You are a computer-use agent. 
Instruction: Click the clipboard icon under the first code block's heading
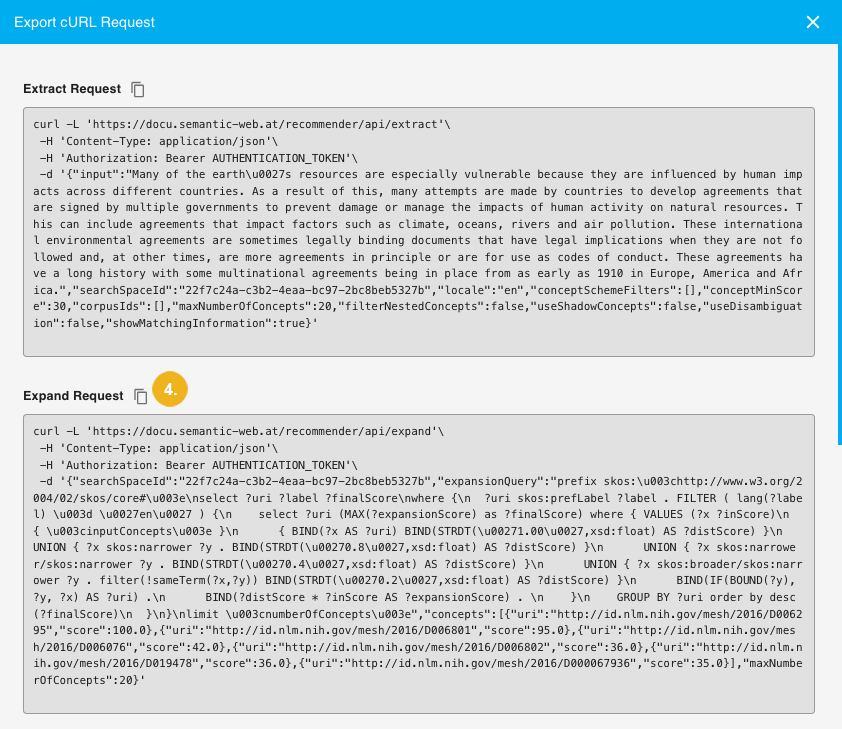(137, 89)
